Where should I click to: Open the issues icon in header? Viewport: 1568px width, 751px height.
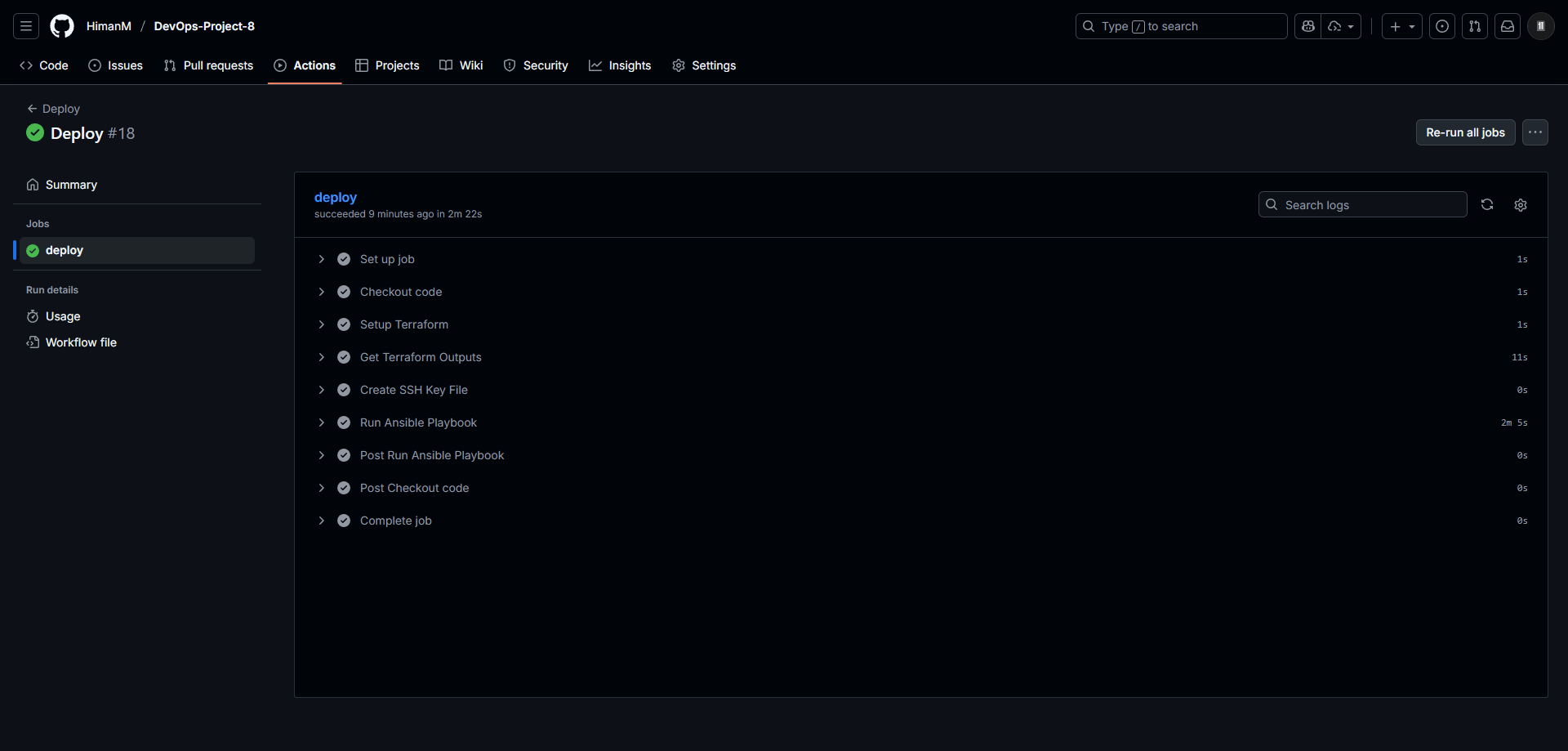(1442, 26)
